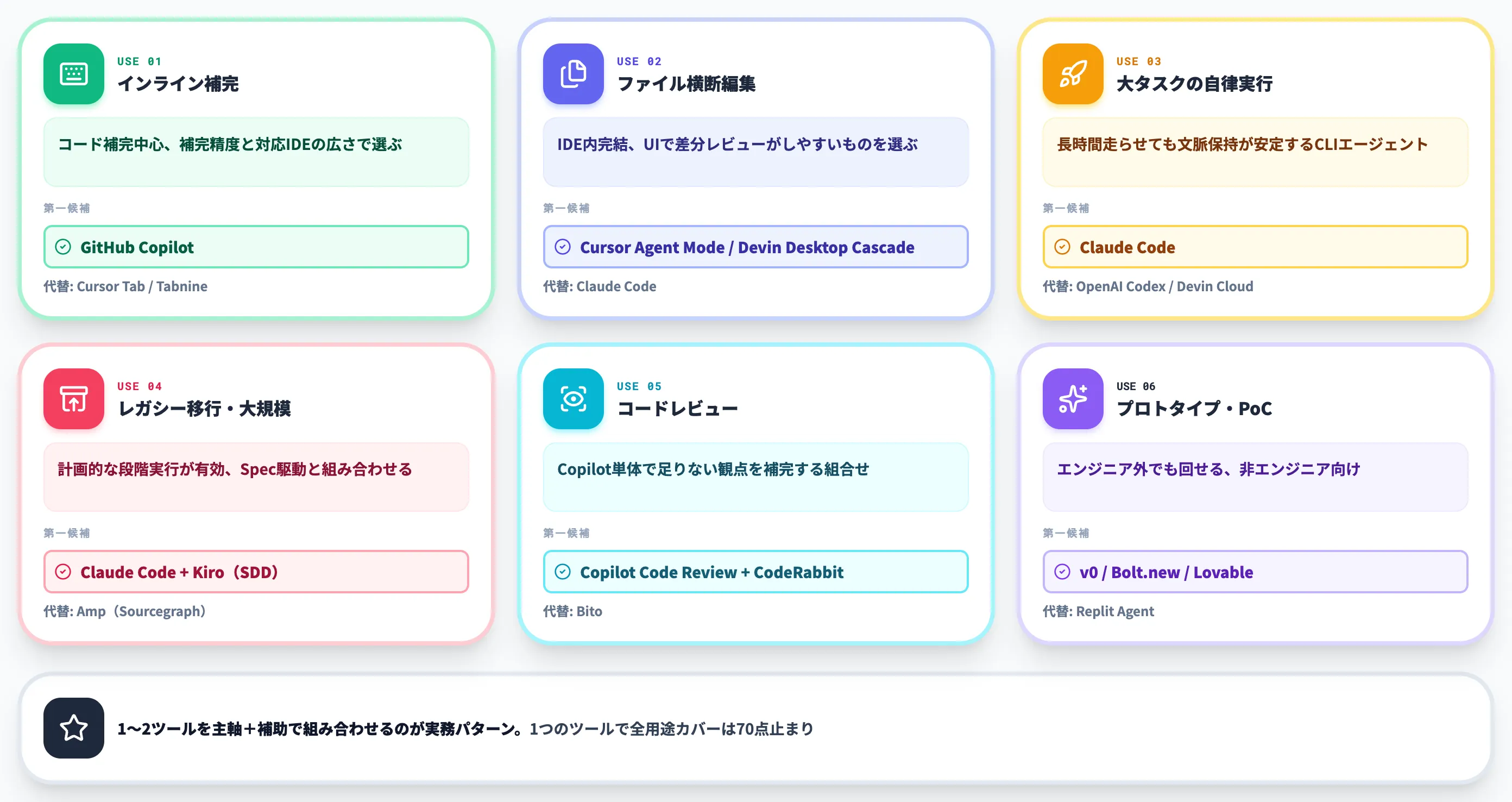The image size is (1512, 802).
Task: Click check-circle icon beside v0 / Bolt.new
Action: click(x=1062, y=571)
